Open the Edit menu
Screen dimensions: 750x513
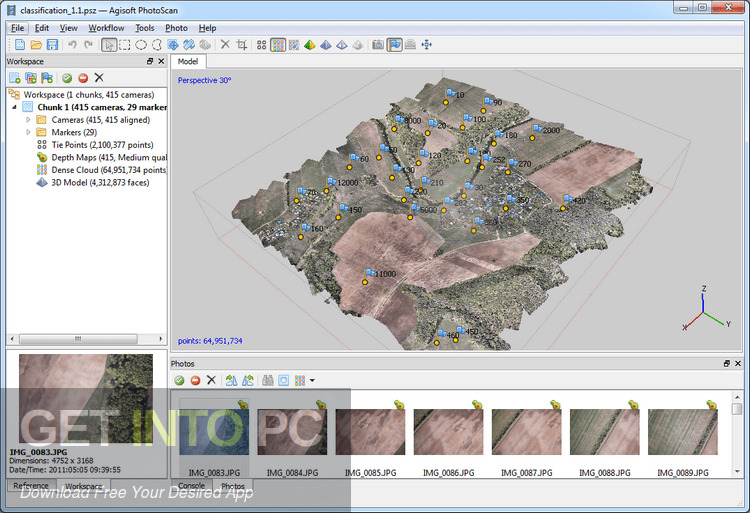click(42, 28)
